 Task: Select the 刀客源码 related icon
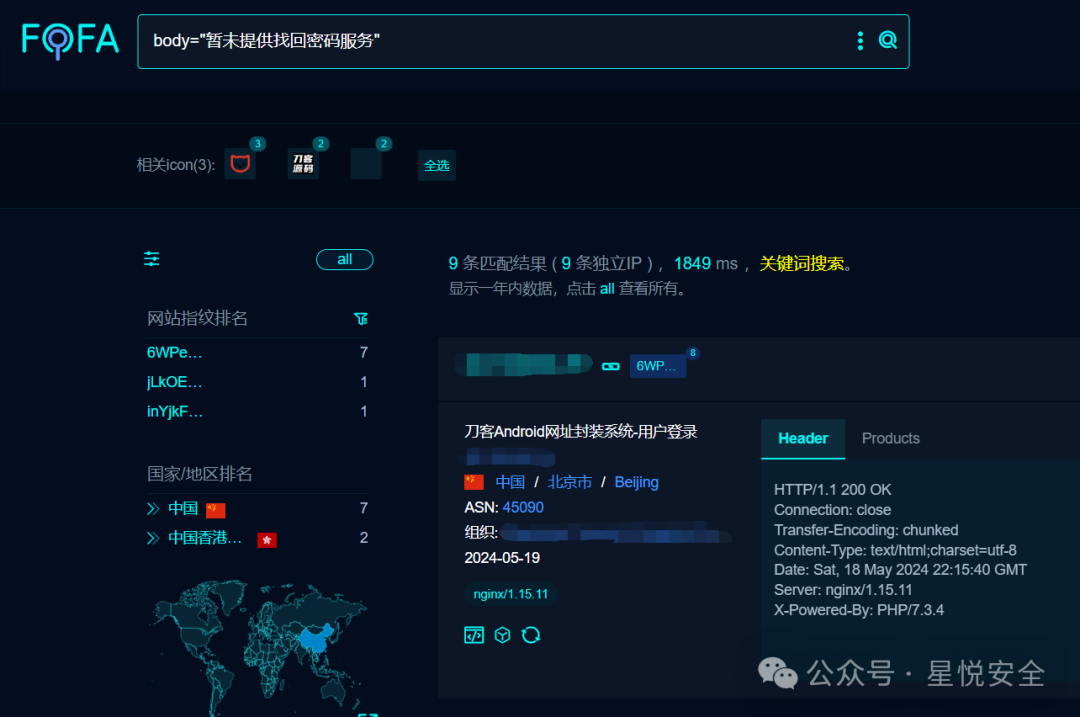point(303,164)
